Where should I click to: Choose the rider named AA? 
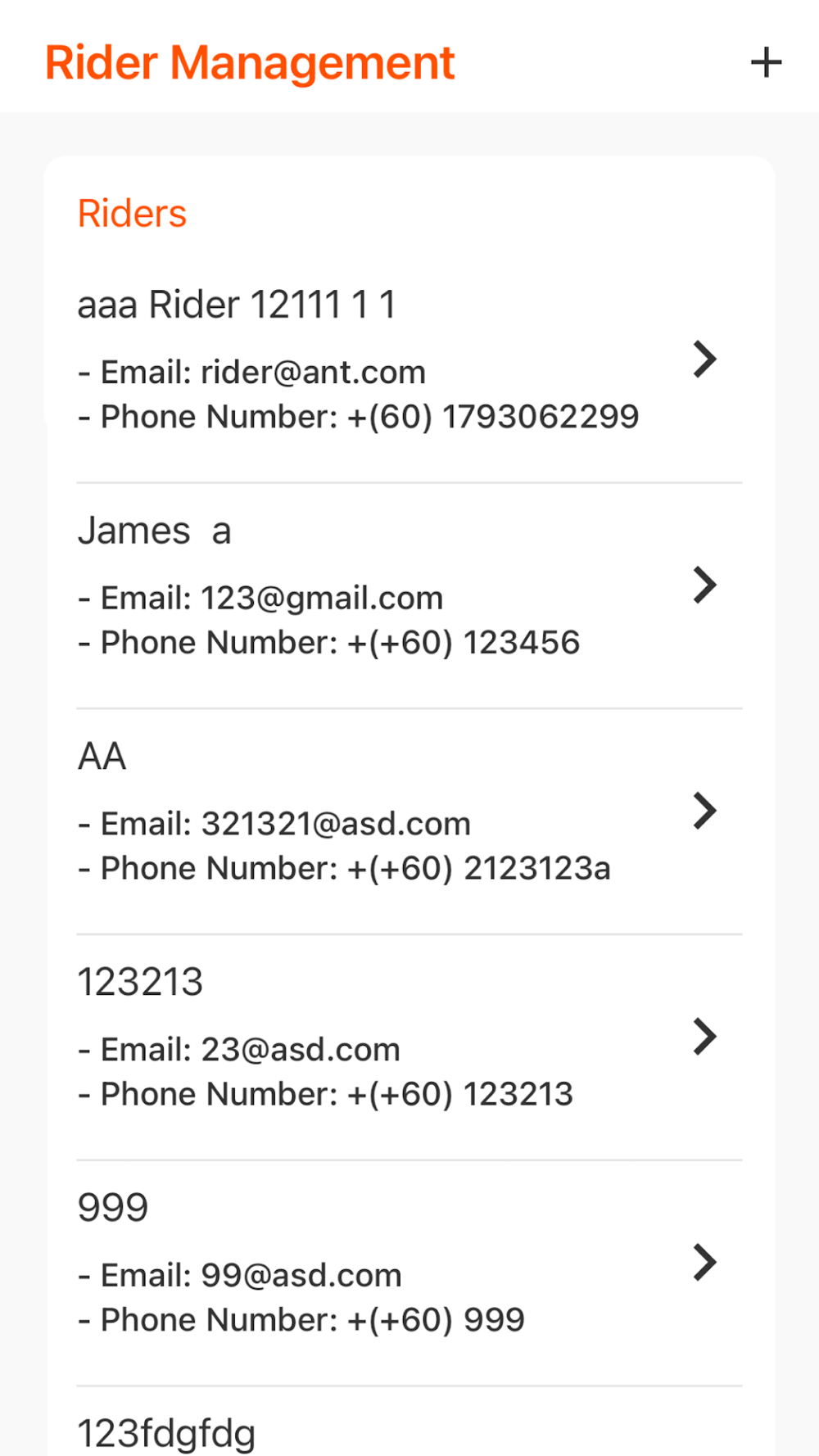(102, 757)
